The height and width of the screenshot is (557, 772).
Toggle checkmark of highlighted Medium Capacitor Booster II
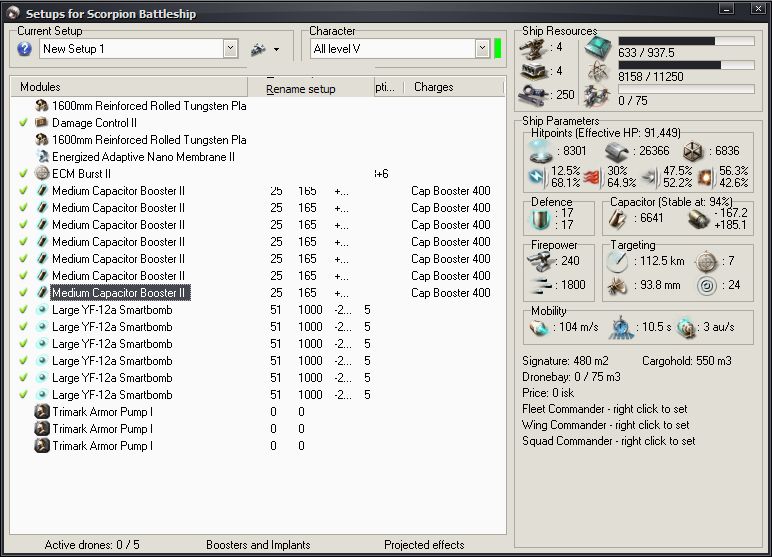pyautogui.click(x=23, y=293)
